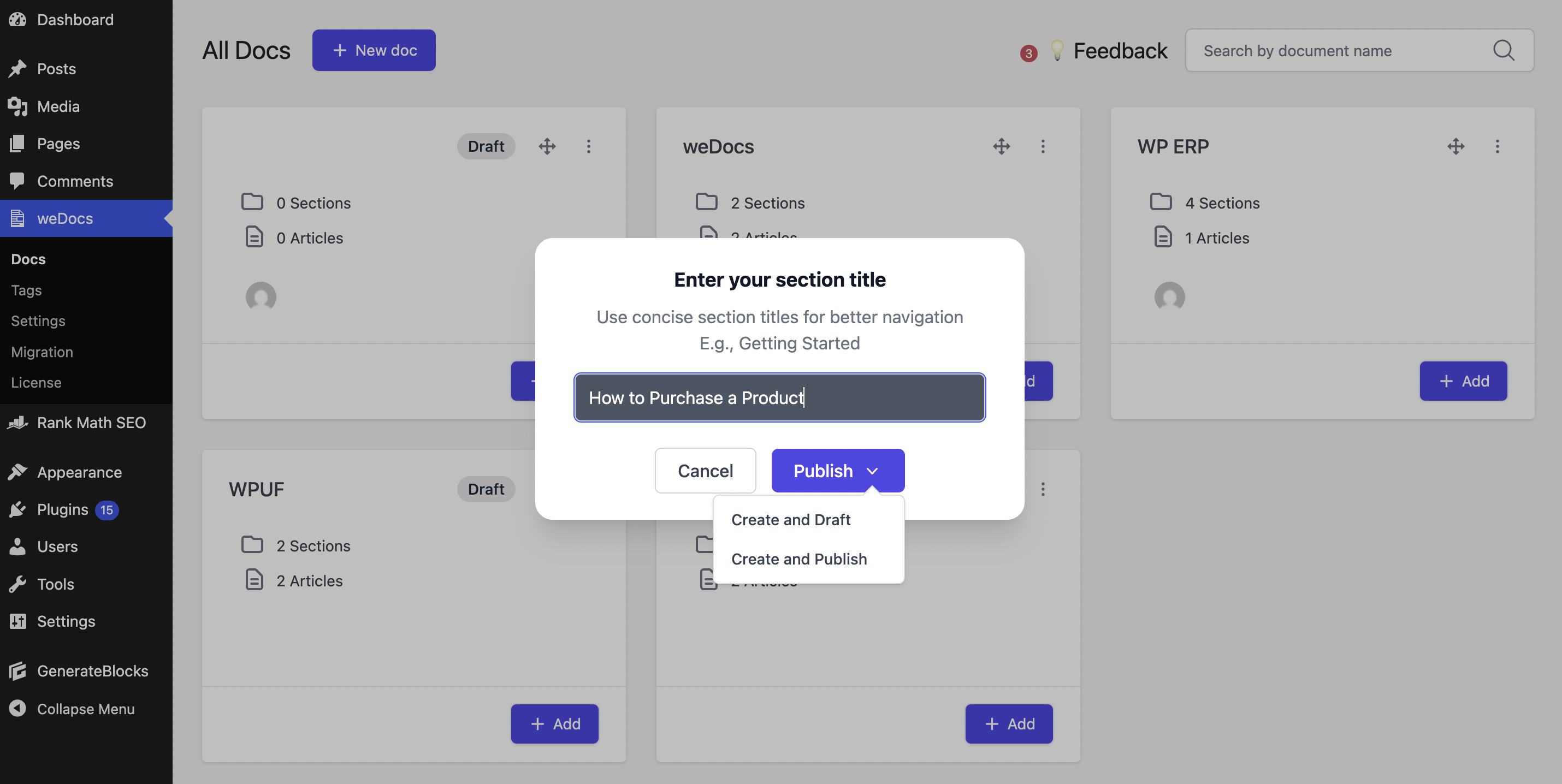Focus the section title text field
This screenshot has height=784, width=1562.
779,397
